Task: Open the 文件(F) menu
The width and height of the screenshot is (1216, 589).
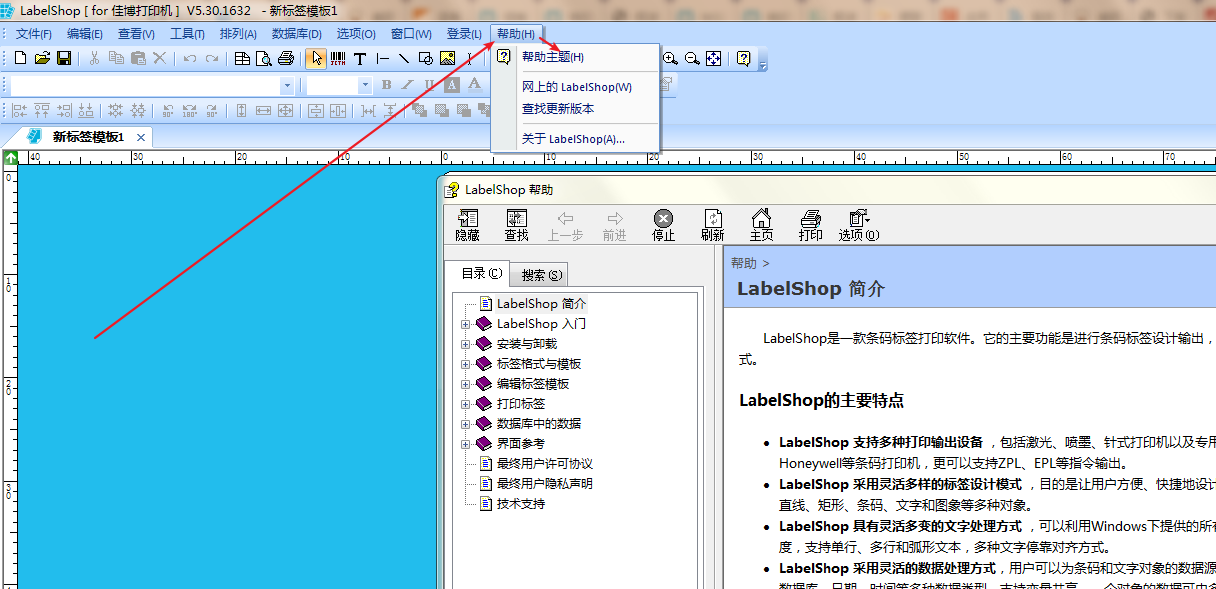Action: (33, 34)
